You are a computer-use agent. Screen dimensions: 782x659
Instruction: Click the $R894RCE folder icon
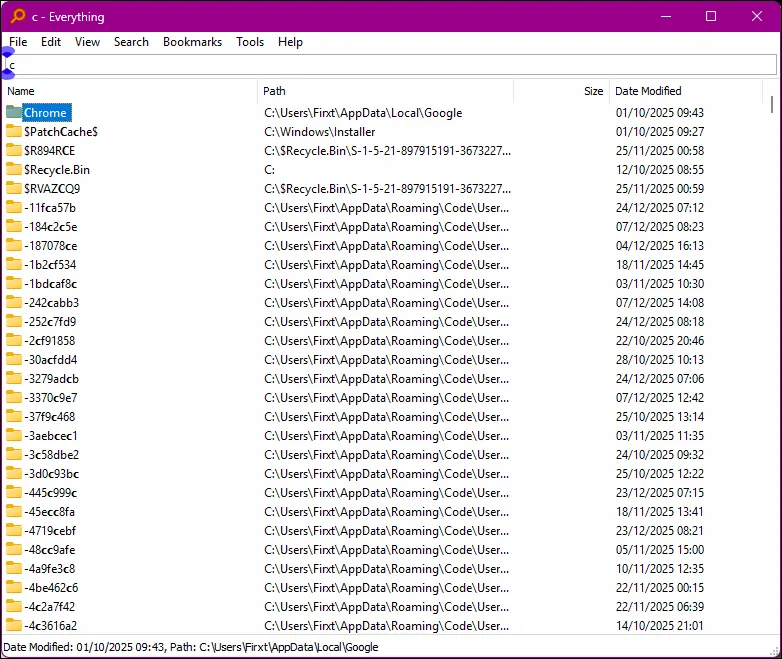pyautogui.click(x=14, y=150)
